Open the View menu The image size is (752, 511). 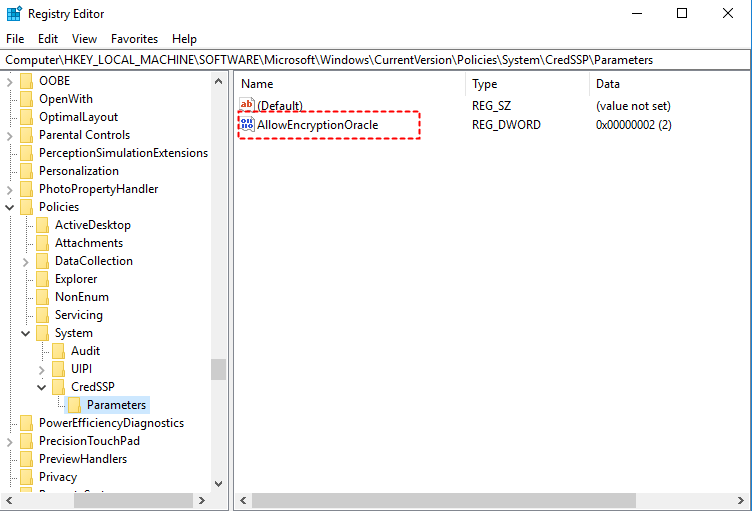pos(84,39)
